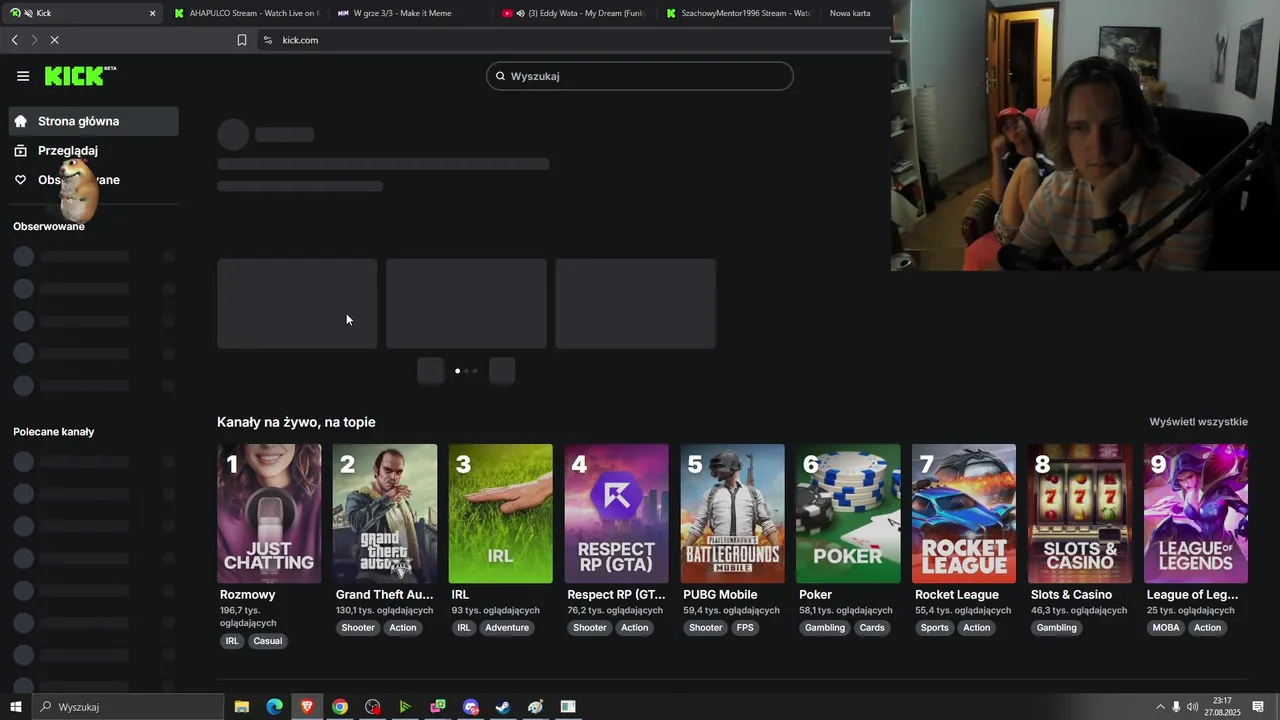The width and height of the screenshot is (1280, 720).
Task: Open the Just Chatting category thumbnail
Action: 269,513
